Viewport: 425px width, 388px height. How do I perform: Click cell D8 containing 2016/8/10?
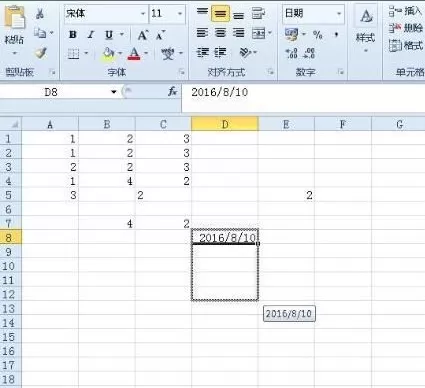click(225, 237)
